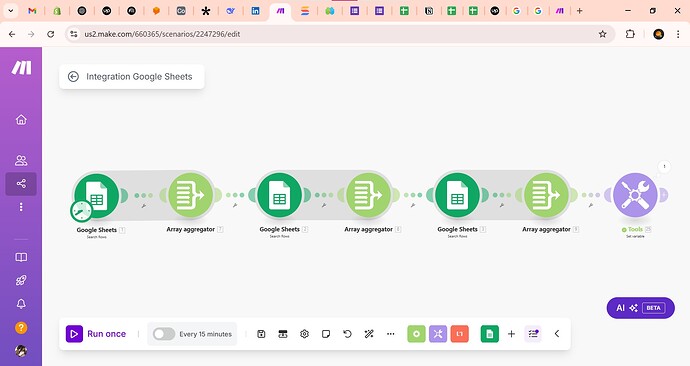Open the first Array aggregator module

(191, 195)
